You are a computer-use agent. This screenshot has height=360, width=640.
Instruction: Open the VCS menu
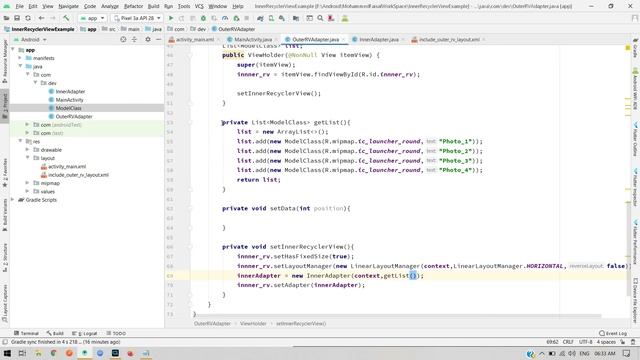(199, 7)
